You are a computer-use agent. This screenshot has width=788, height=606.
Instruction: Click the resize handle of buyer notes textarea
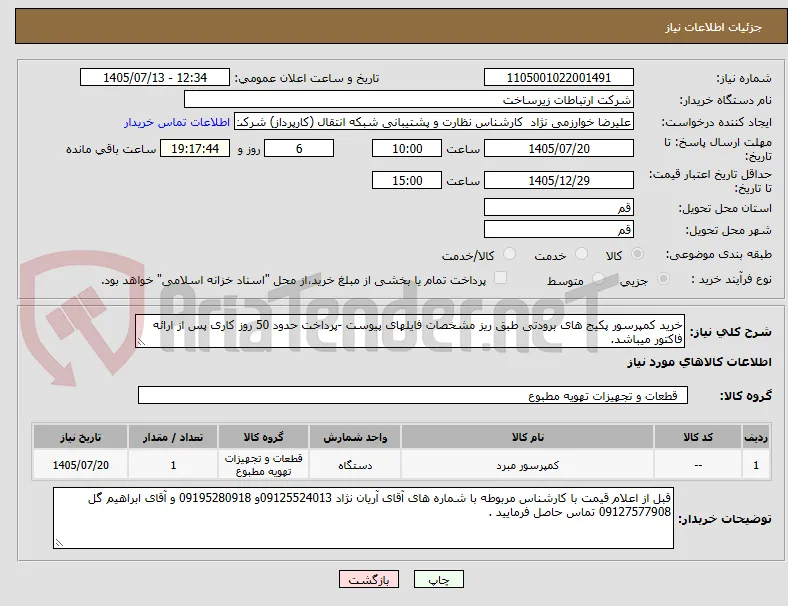(x=59, y=543)
